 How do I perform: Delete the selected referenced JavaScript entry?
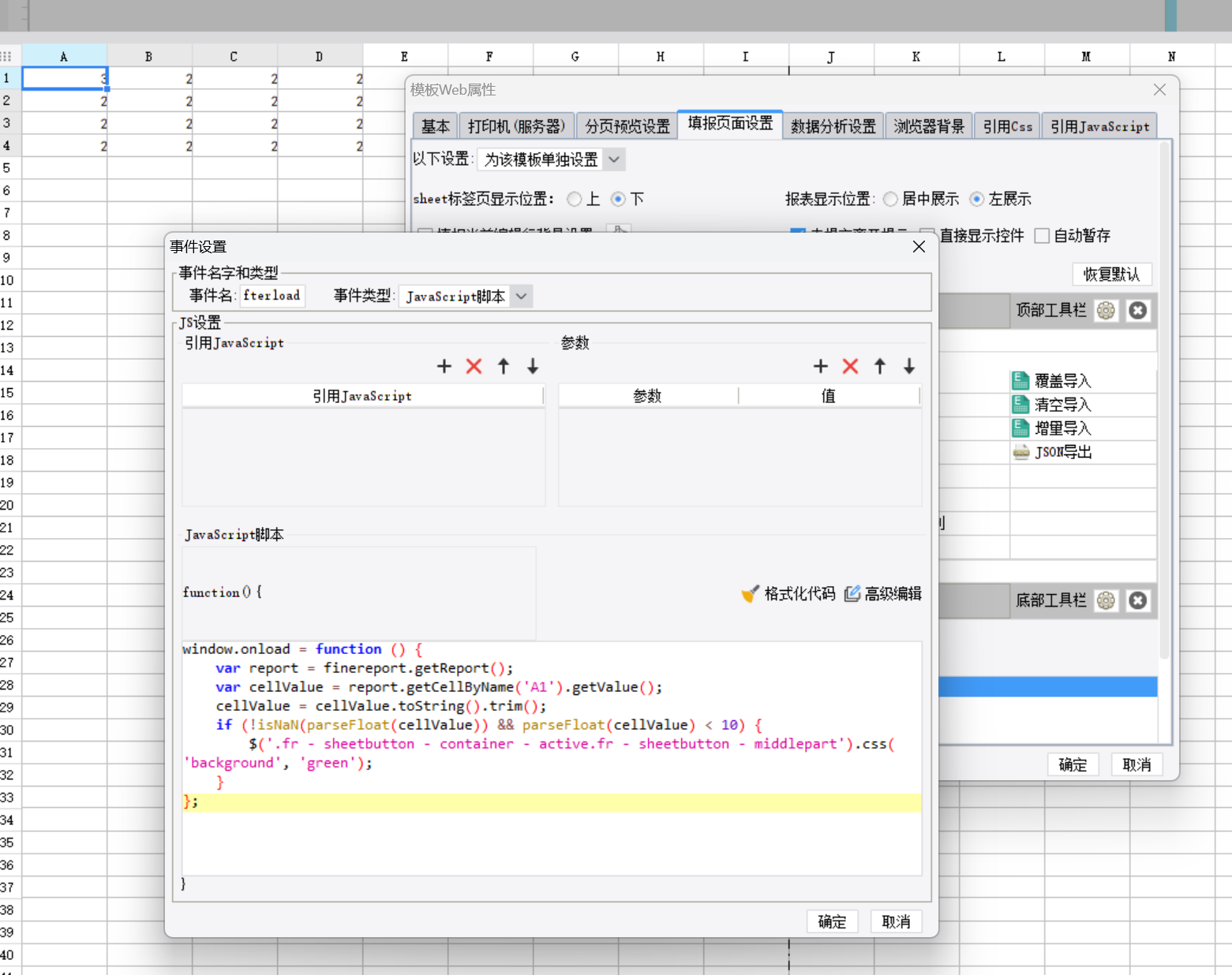tap(474, 366)
